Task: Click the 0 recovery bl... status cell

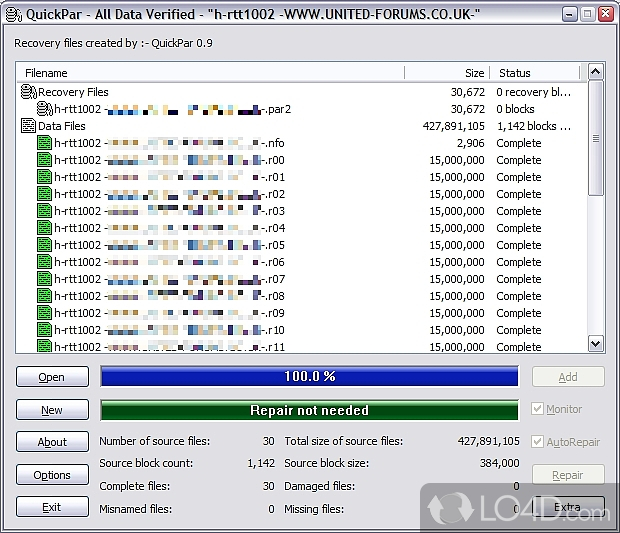Action: 534,92
